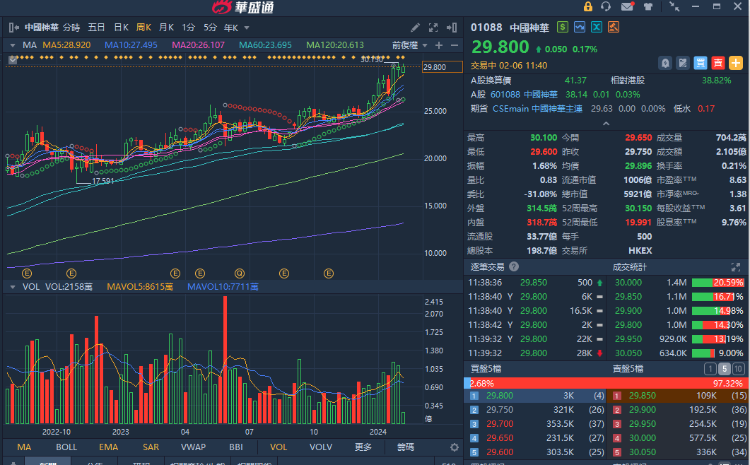This screenshot has height=465, width=750.
Task: Select the 周K weekly chart tab
Action: pos(143,28)
